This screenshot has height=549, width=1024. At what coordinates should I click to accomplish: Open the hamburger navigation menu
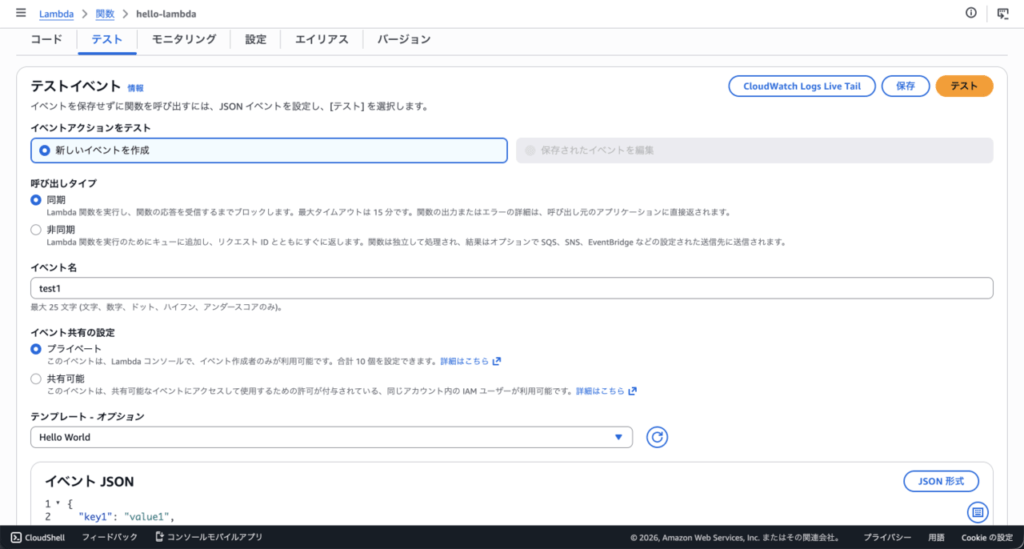coord(21,13)
